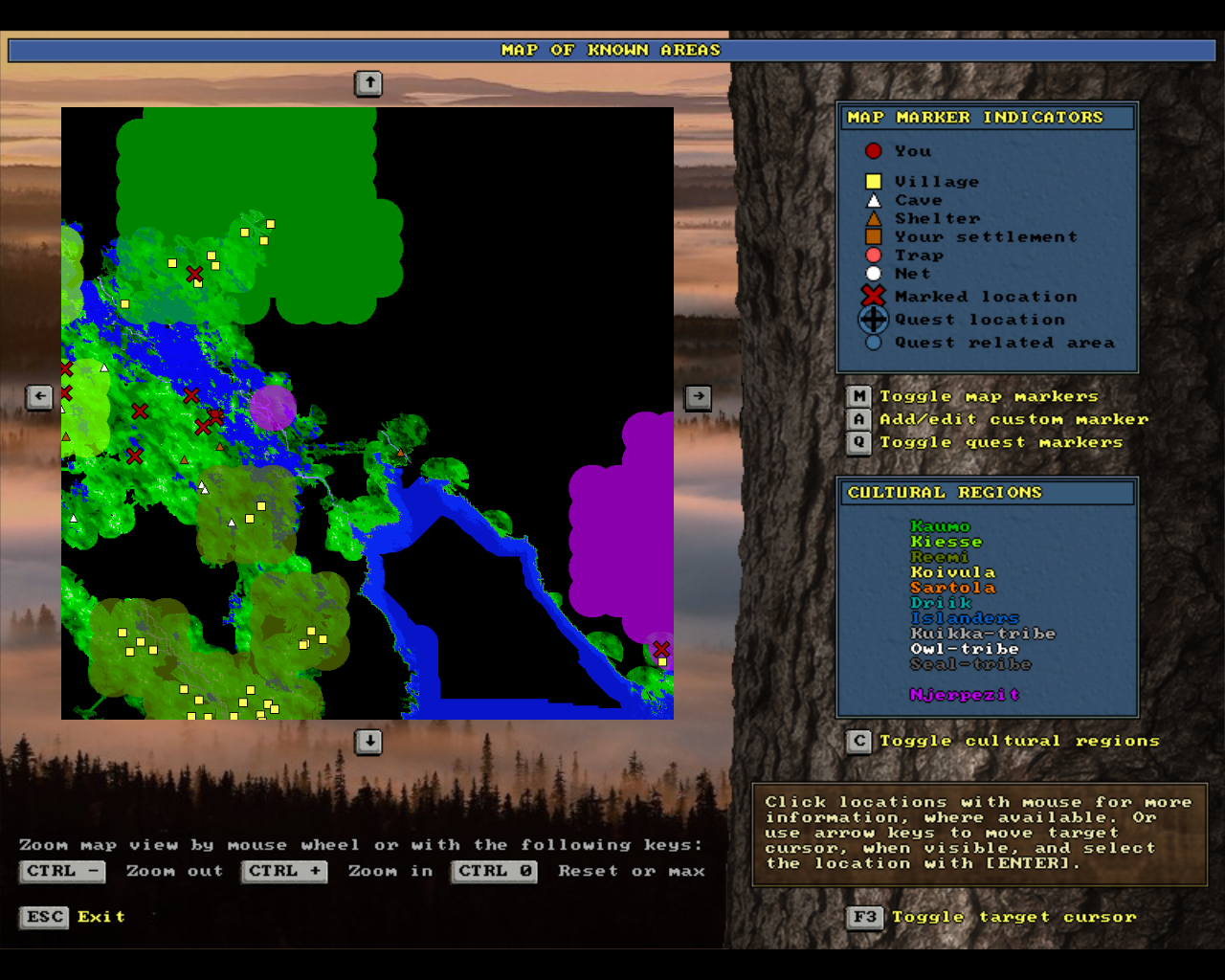This screenshot has height=980, width=1225.
Task: Click the blue 'Quest related area' legend icon
Action: [873, 342]
